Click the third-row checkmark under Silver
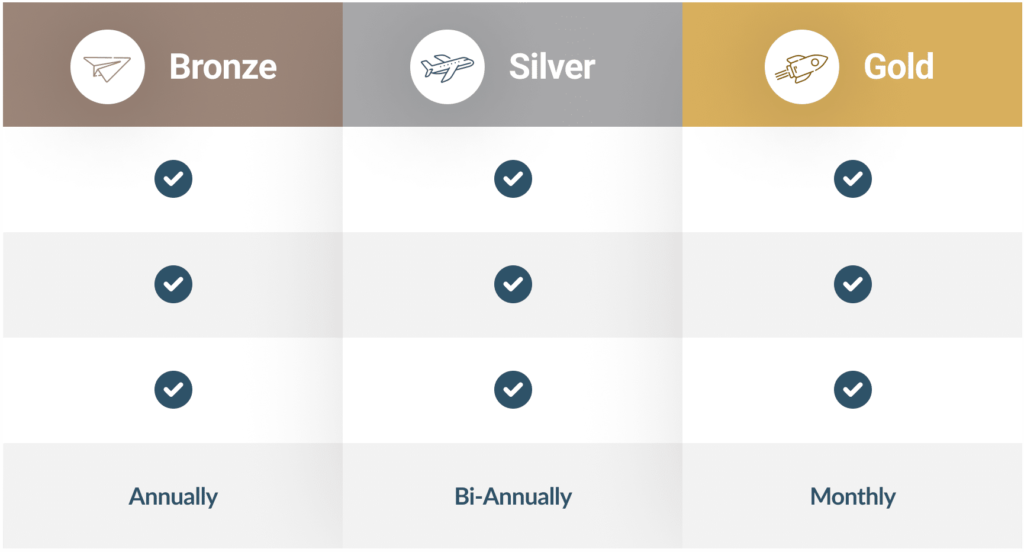Image resolution: width=1024 pixels, height=552 pixels. coord(513,388)
